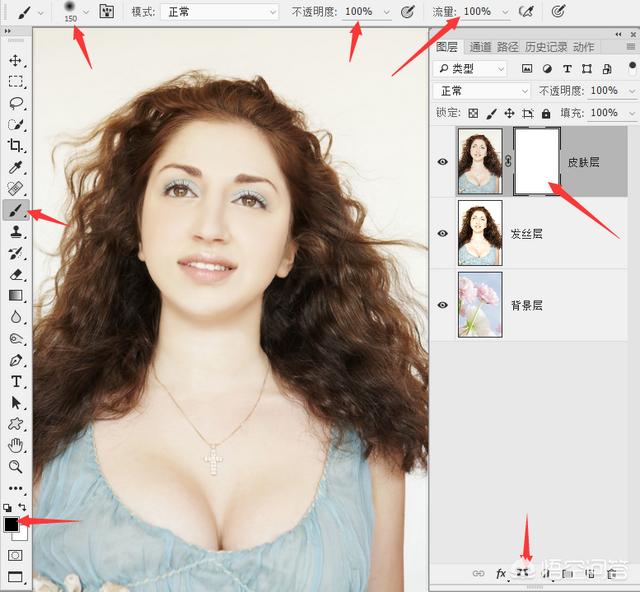
Task: Toggle visibility of 背景层 layer
Action: tap(443, 305)
